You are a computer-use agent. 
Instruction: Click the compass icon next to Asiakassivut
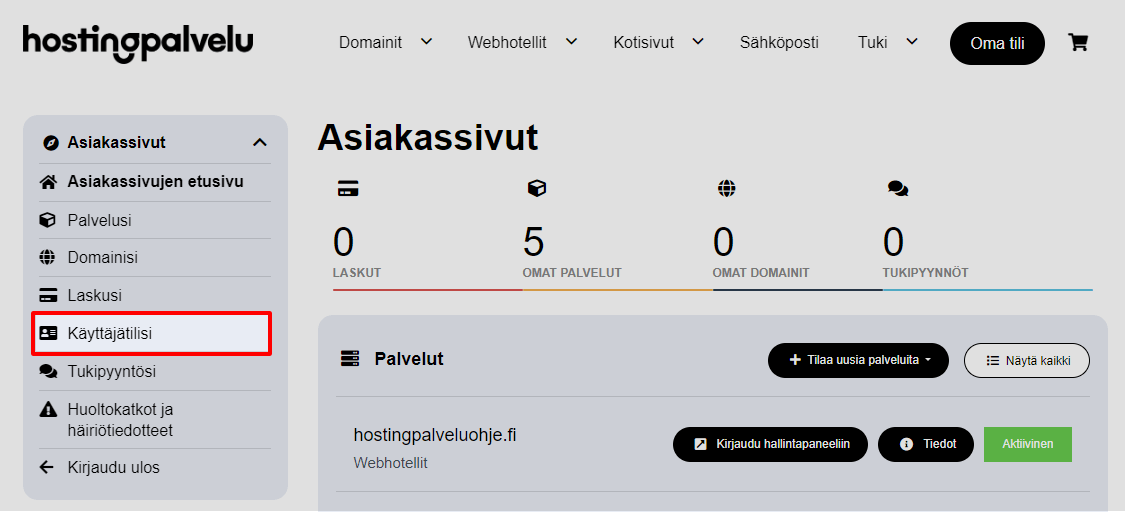pos(51,143)
